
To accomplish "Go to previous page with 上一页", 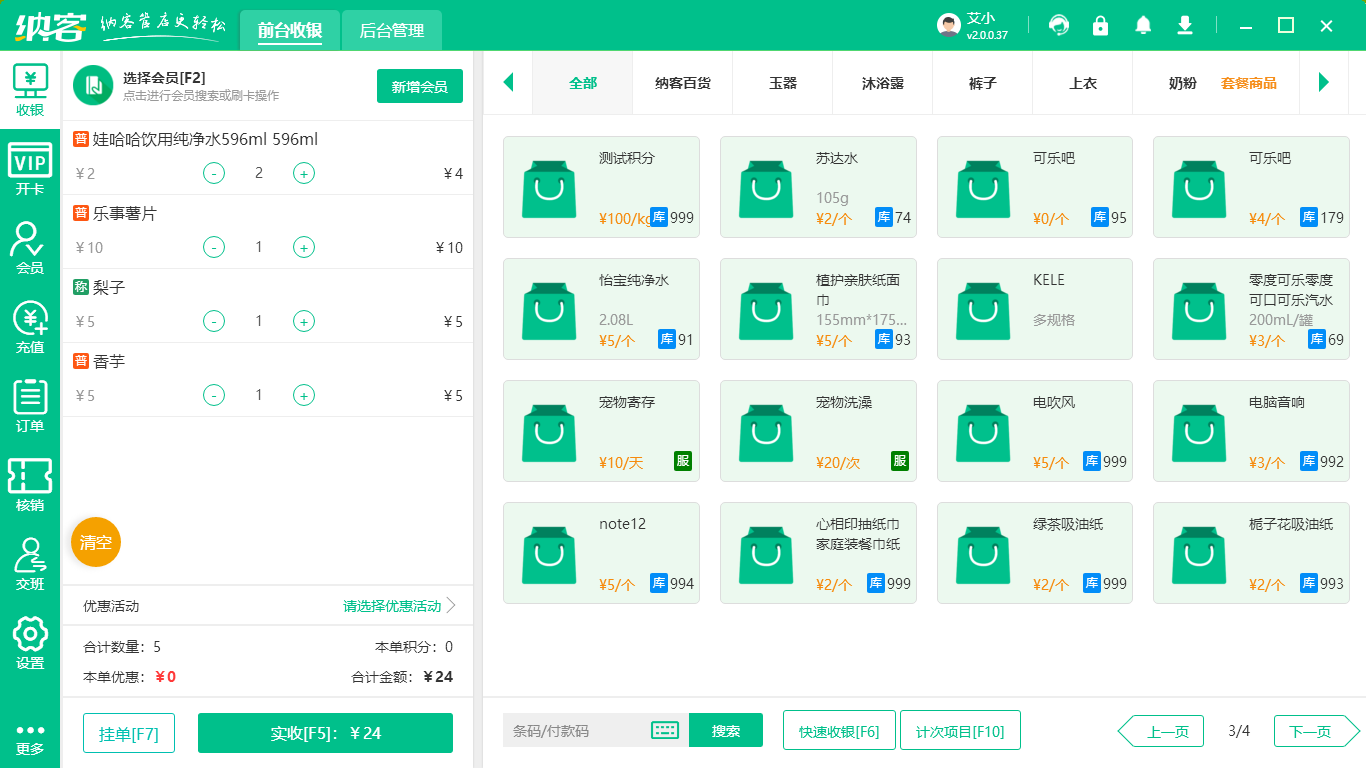I will [x=1161, y=731].
